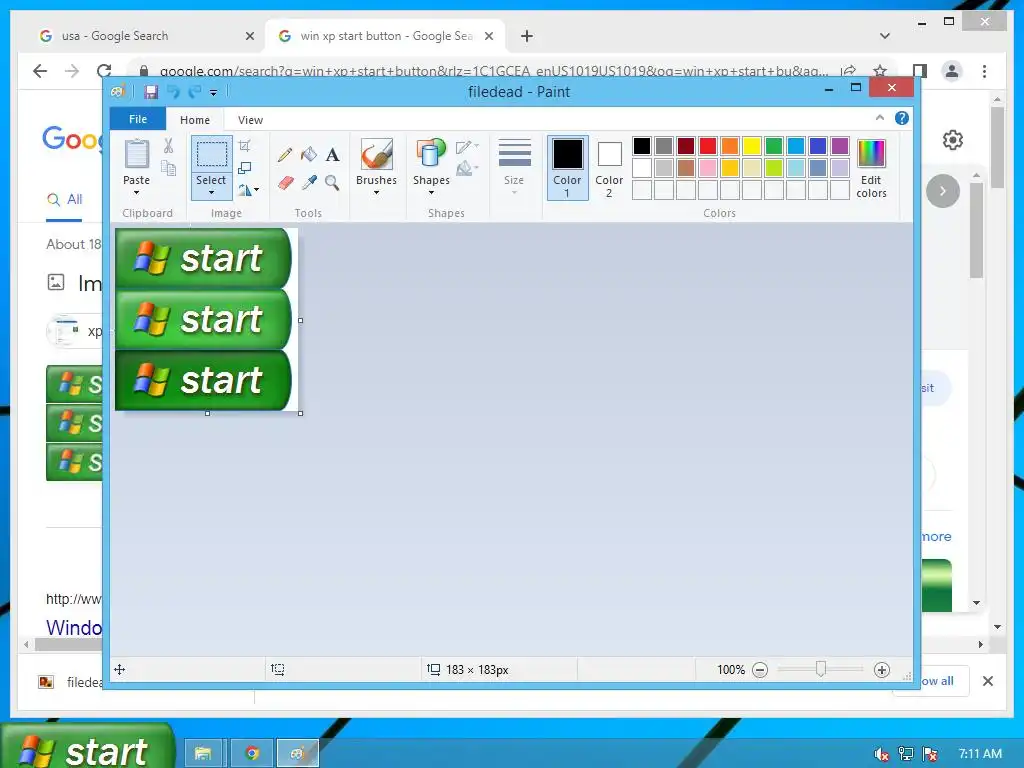Viewport: 1024px width, 768px height.
Task: Select Color 1 button
Action: click(568, 168)
